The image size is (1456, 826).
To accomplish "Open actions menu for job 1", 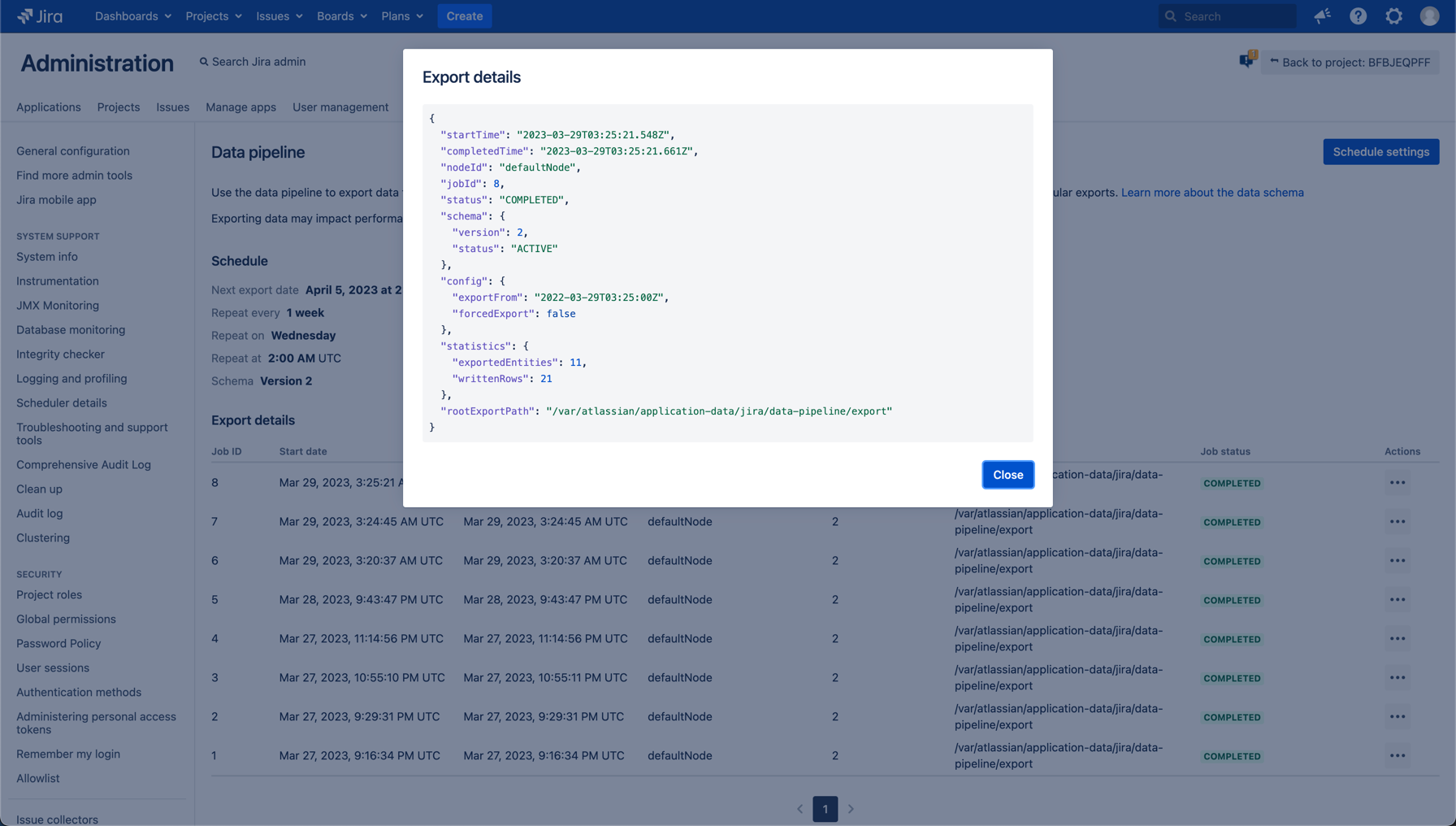I will tap(1397, 756).
